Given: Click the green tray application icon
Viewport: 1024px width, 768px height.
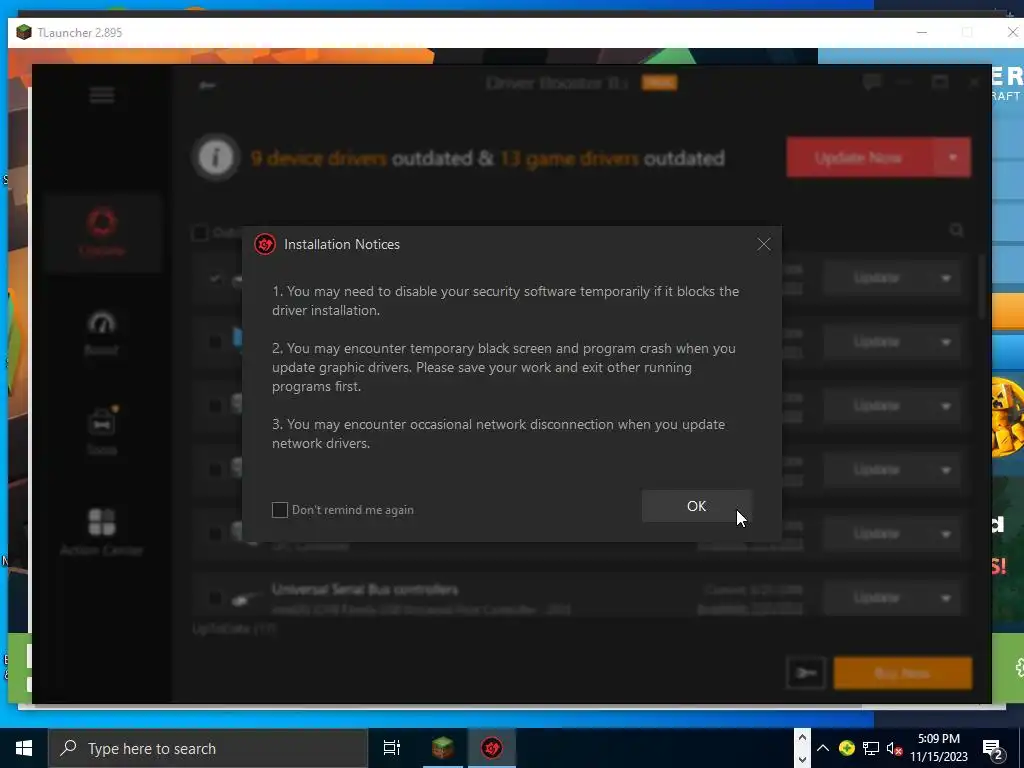Looking at the screenshot, I should [846, 748].
